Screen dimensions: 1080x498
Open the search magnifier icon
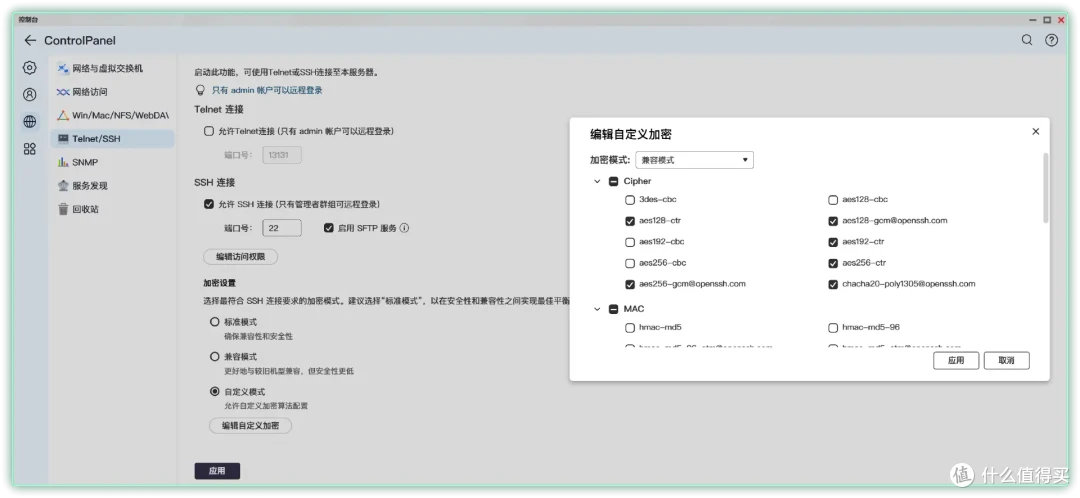click(x=1027, y=40)
